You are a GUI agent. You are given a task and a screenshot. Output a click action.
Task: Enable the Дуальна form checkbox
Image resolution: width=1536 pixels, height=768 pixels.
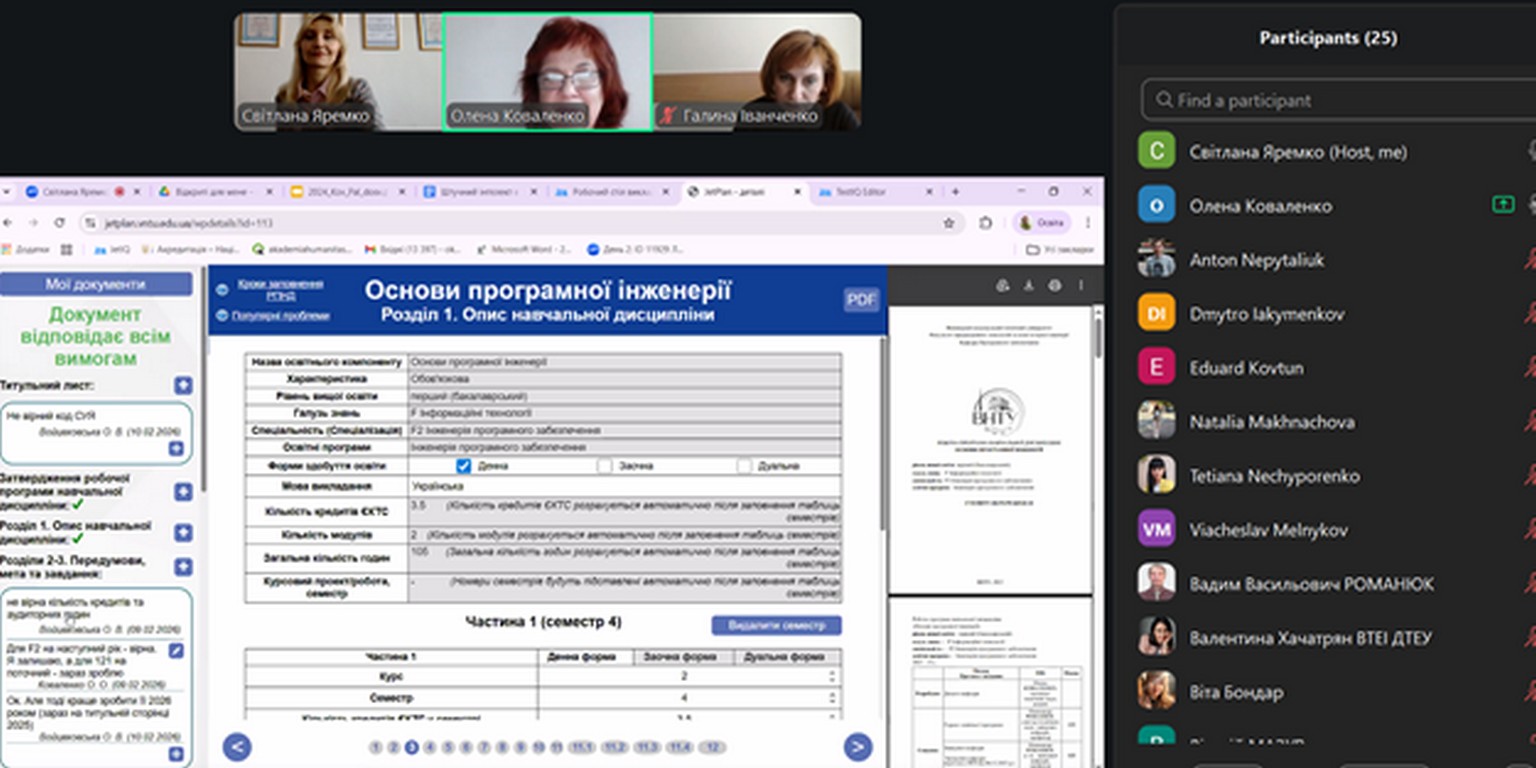coord(743,466)
